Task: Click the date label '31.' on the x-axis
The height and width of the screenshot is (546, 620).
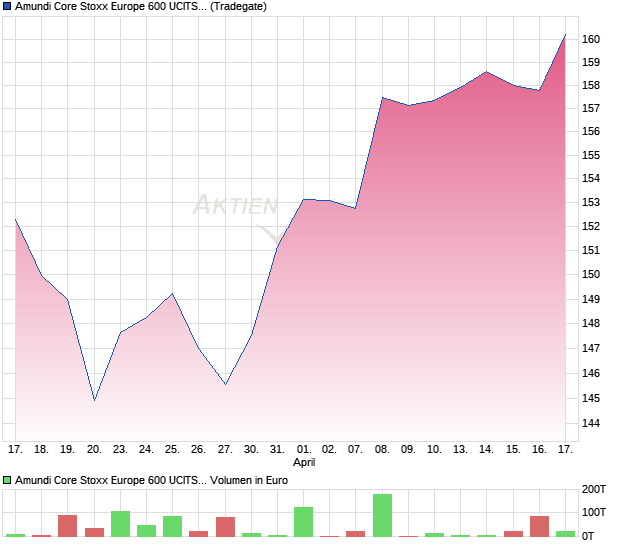Action: coord(277,450)
